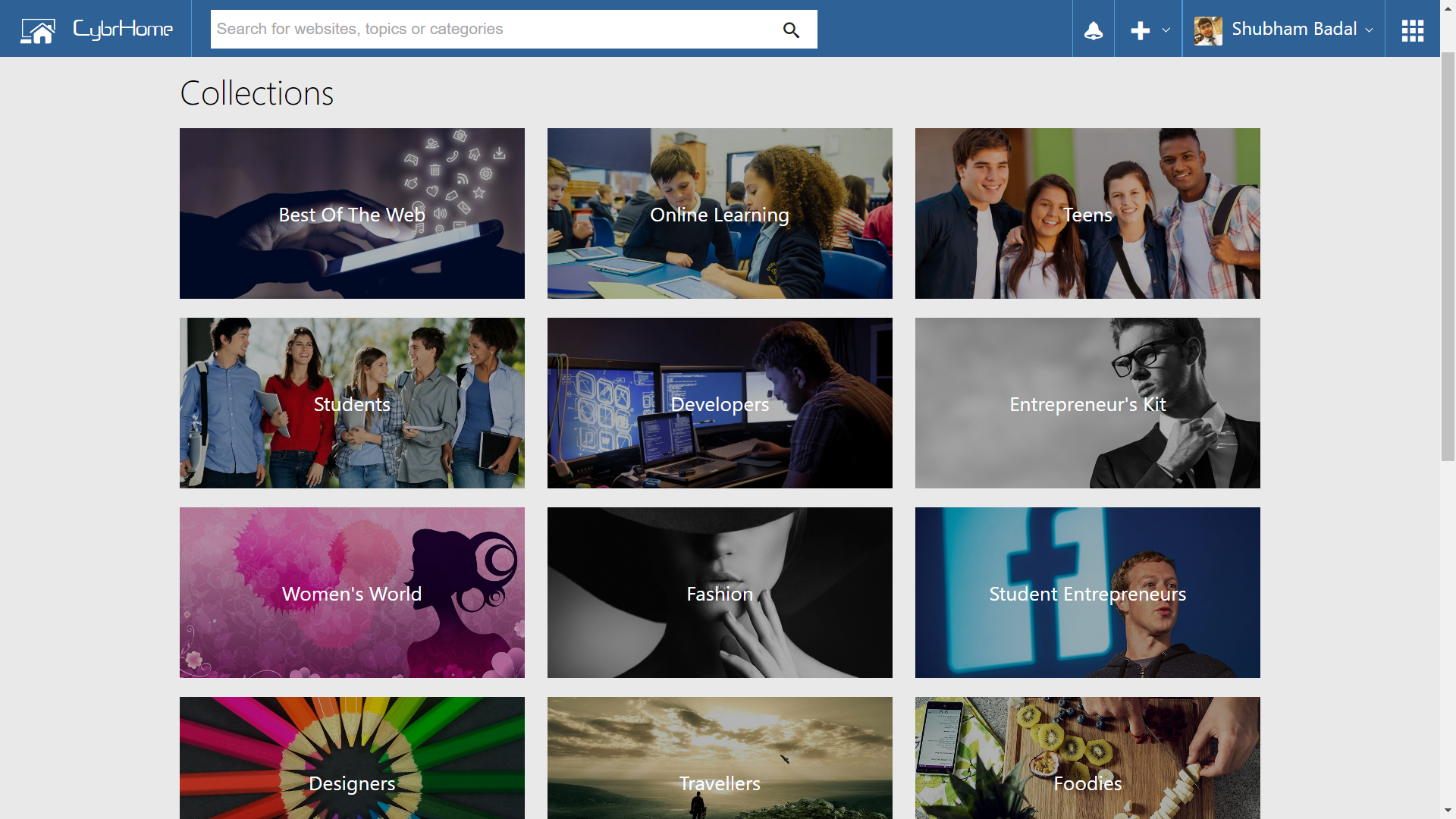
Task: Open the Women's World collection
Action: pos(352,592)
